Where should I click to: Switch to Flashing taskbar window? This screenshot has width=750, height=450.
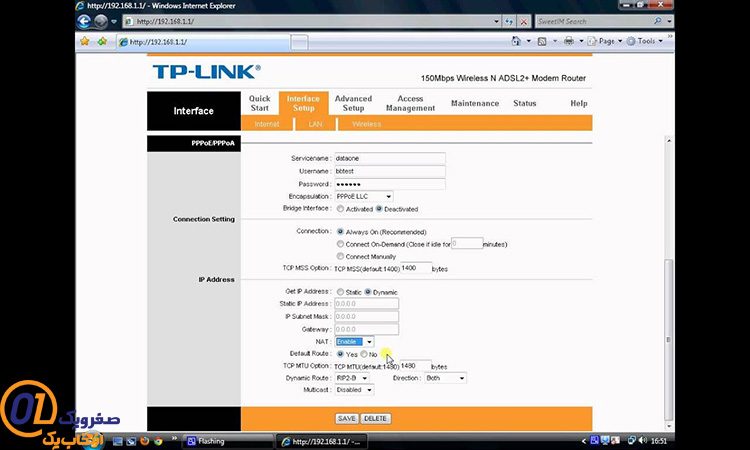pyautogui.click(x=228, y=441)
